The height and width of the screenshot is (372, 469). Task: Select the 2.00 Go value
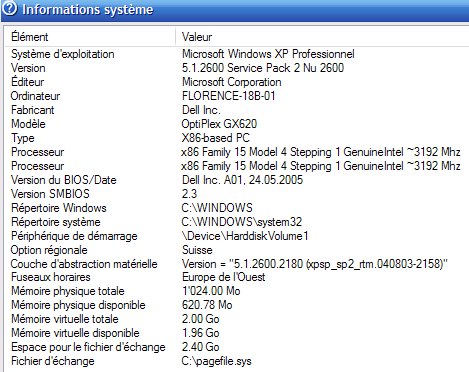click(201, 319)
